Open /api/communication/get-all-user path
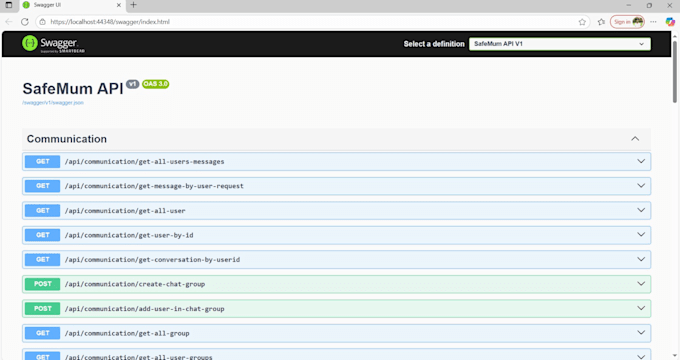 [x=125, y=210]
